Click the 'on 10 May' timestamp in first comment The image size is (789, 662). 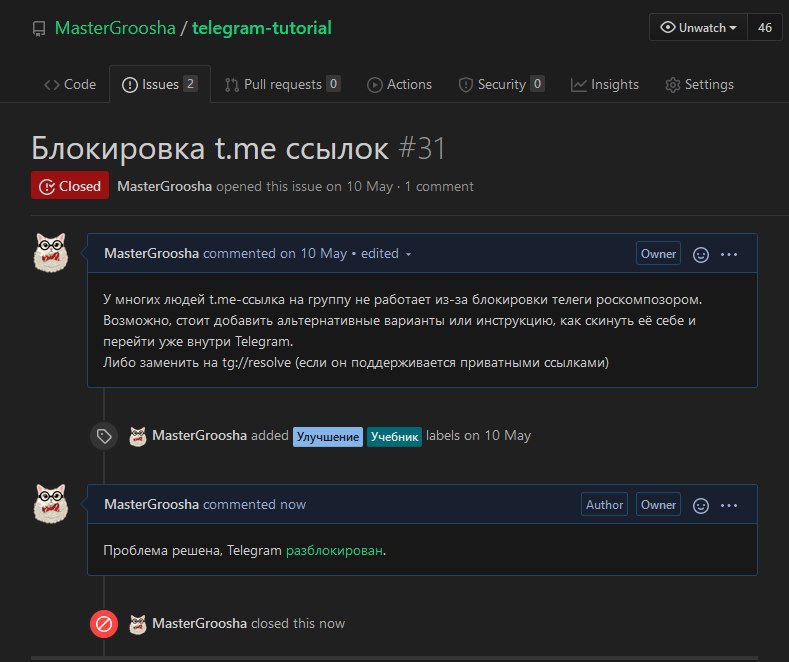(x=314, y=254)
